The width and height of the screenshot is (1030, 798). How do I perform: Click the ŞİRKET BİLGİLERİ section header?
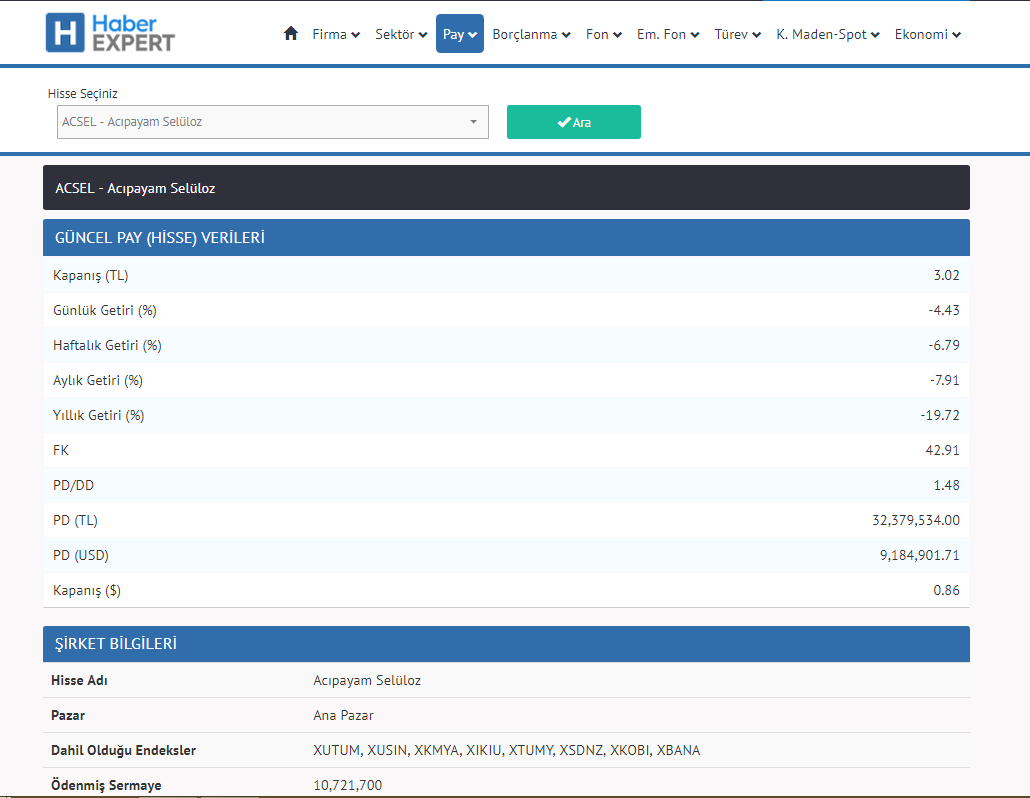click(x=506, y=644)
